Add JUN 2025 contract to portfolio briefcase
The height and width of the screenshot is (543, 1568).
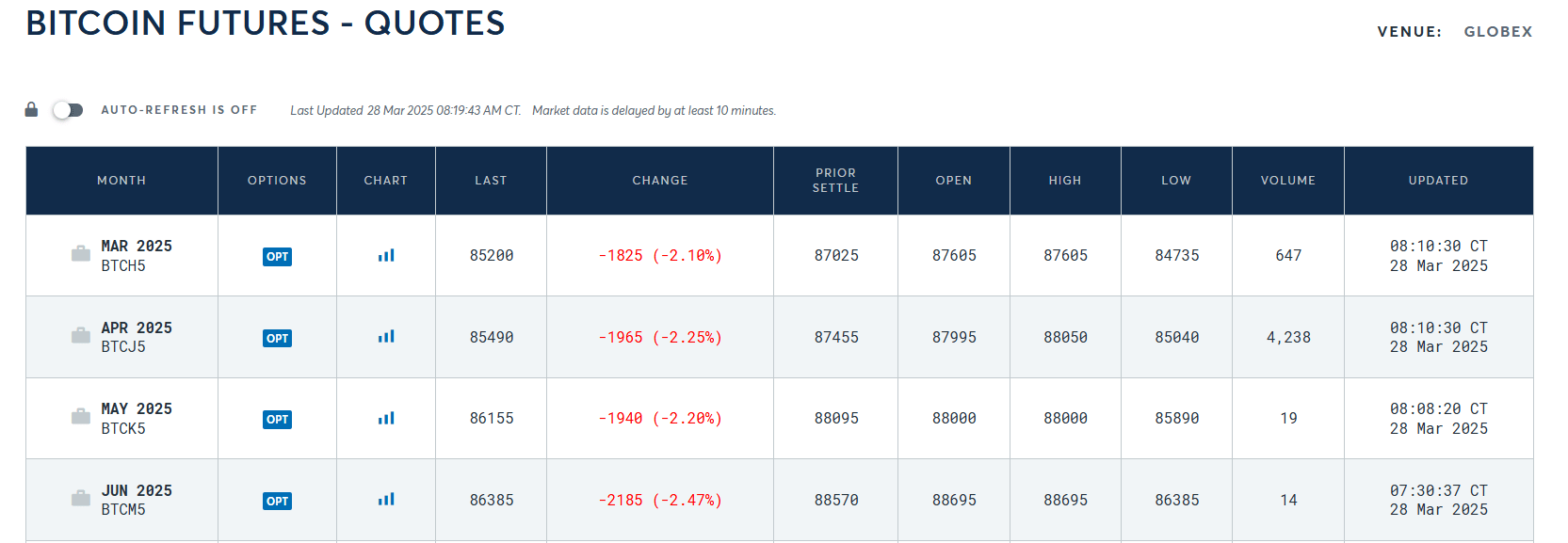click(79, 499)
